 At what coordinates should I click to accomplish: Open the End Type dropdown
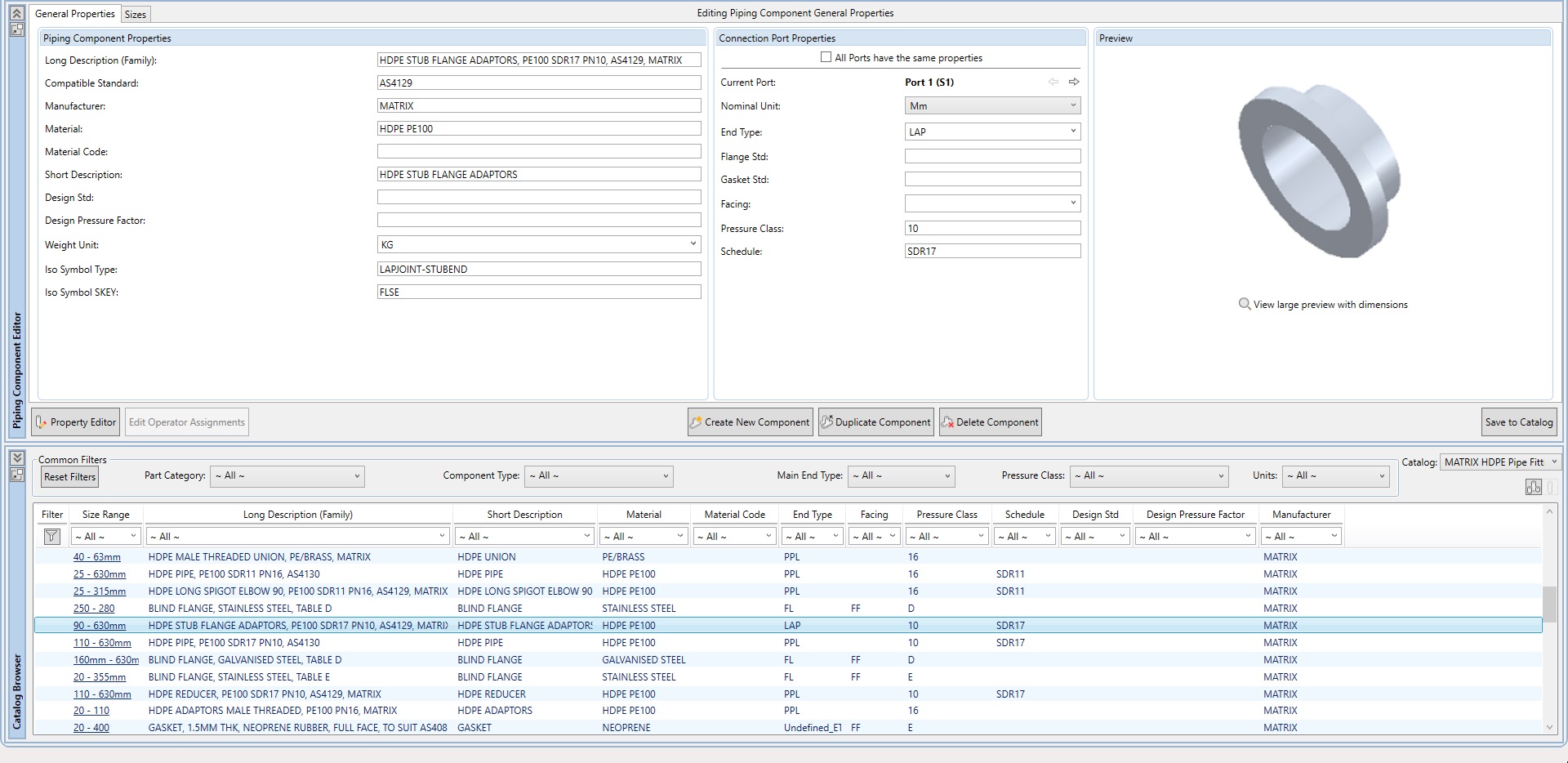[x=992, y=132]
